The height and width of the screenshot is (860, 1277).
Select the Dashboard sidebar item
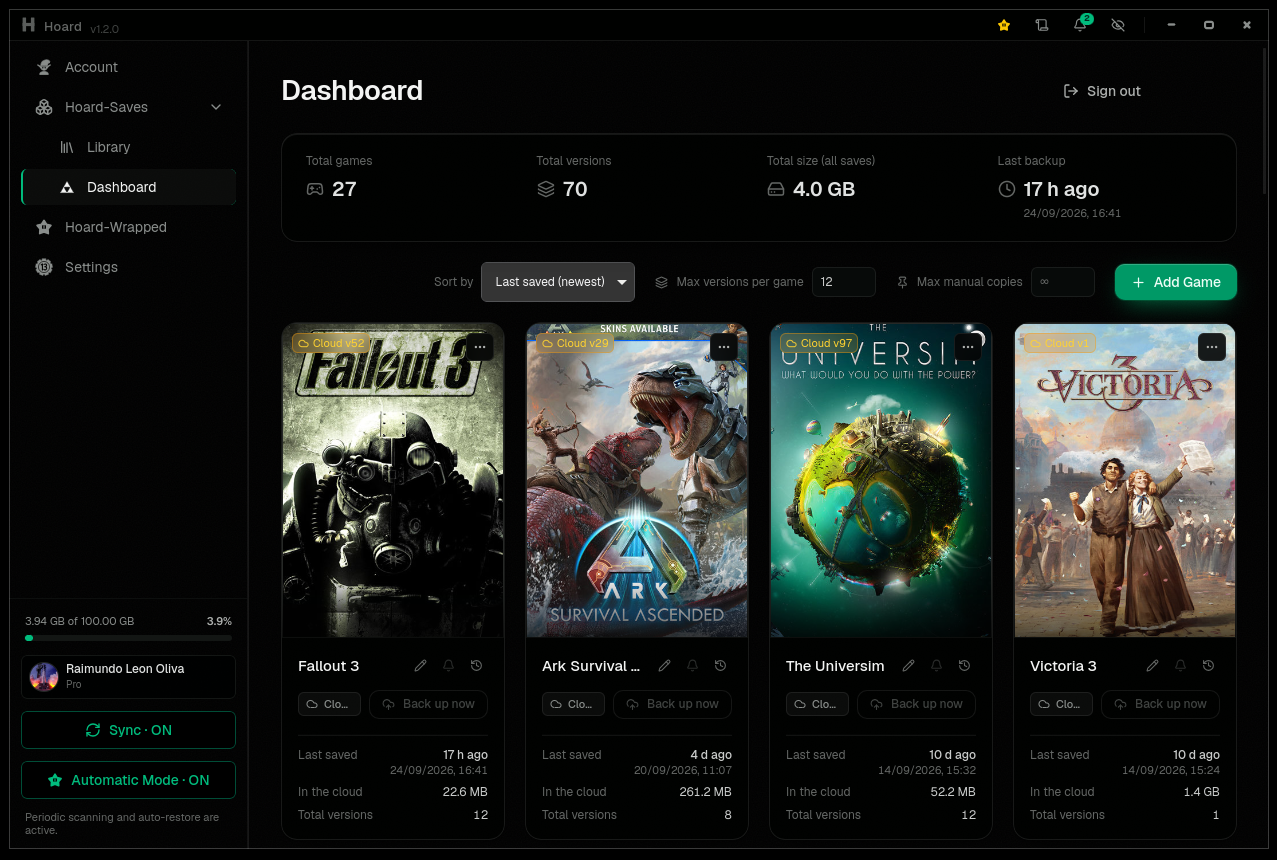click(x=128, y=187)
